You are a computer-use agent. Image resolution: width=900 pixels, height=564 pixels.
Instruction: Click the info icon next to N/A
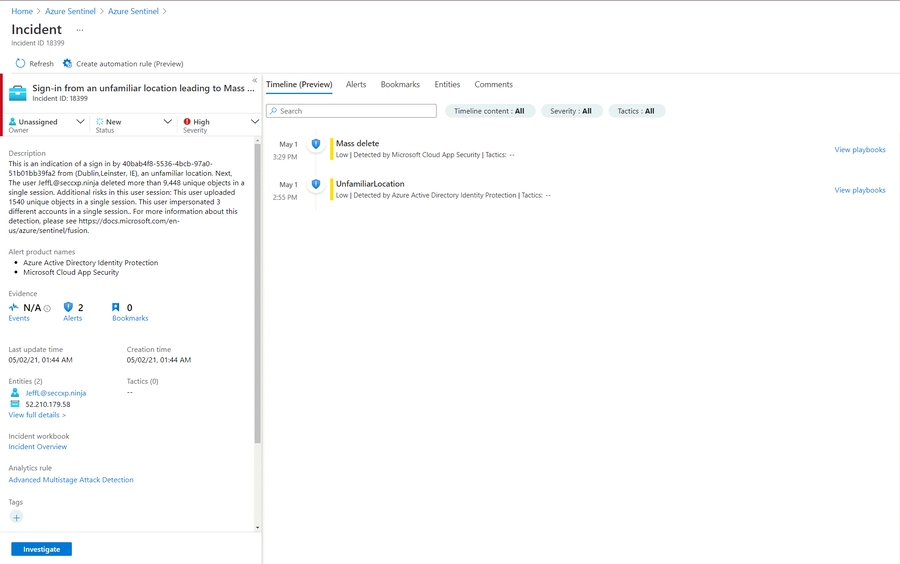[47, 308]
